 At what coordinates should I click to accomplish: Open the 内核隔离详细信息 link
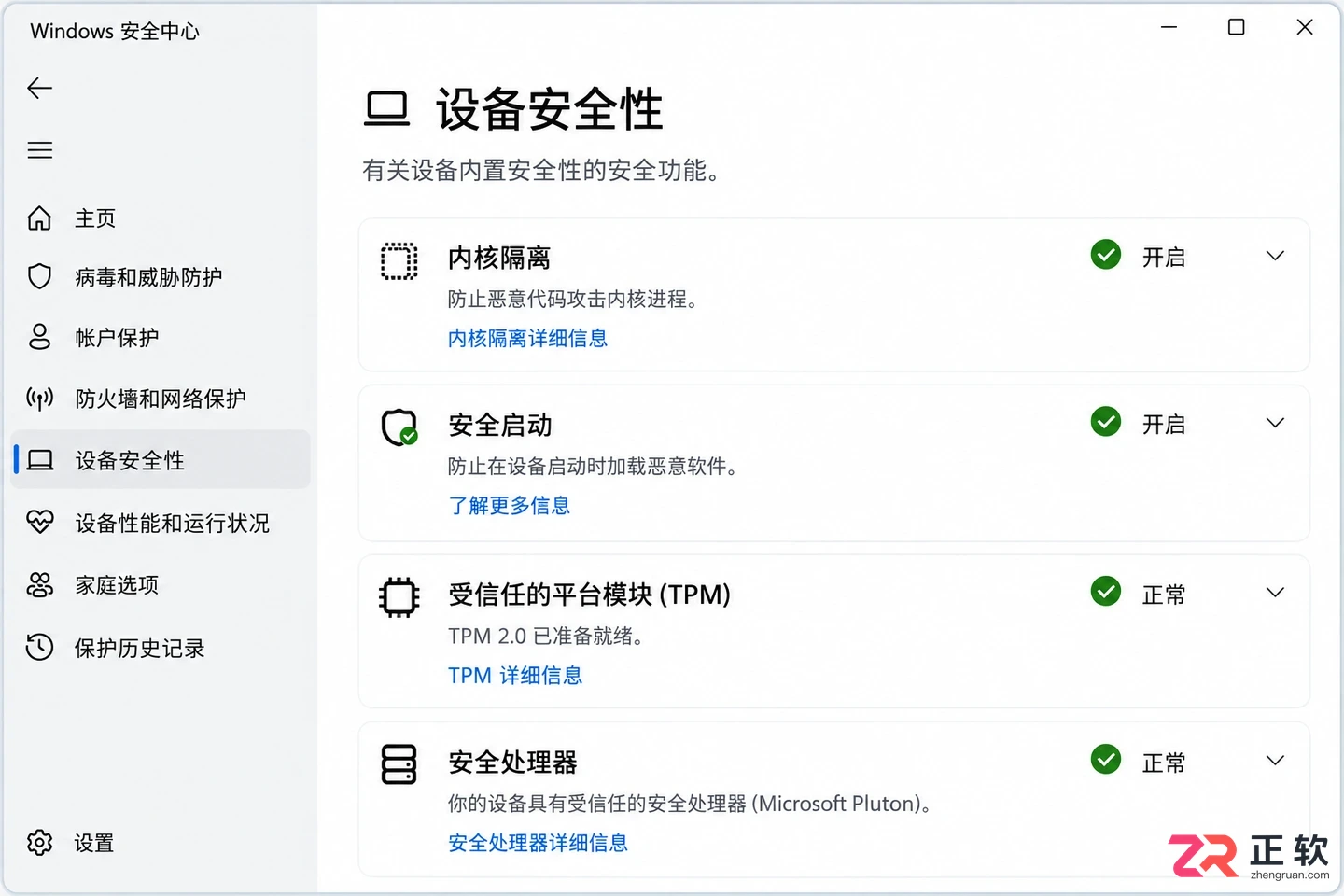[x=527, y=338]
